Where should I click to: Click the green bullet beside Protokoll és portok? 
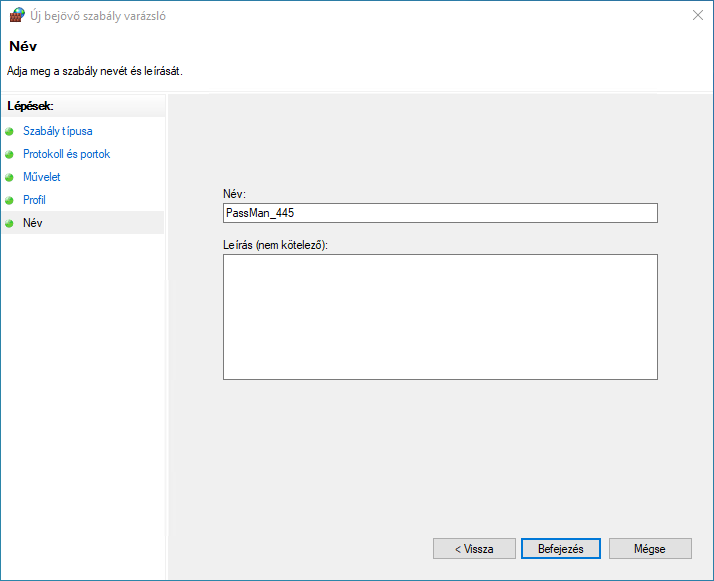(10, 154)
